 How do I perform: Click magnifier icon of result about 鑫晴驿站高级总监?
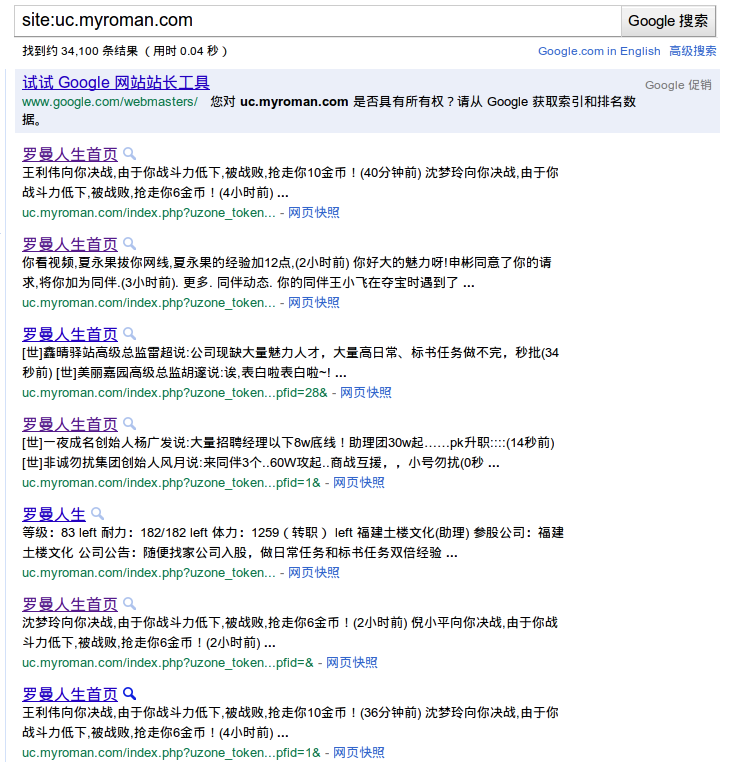[129, 334]
